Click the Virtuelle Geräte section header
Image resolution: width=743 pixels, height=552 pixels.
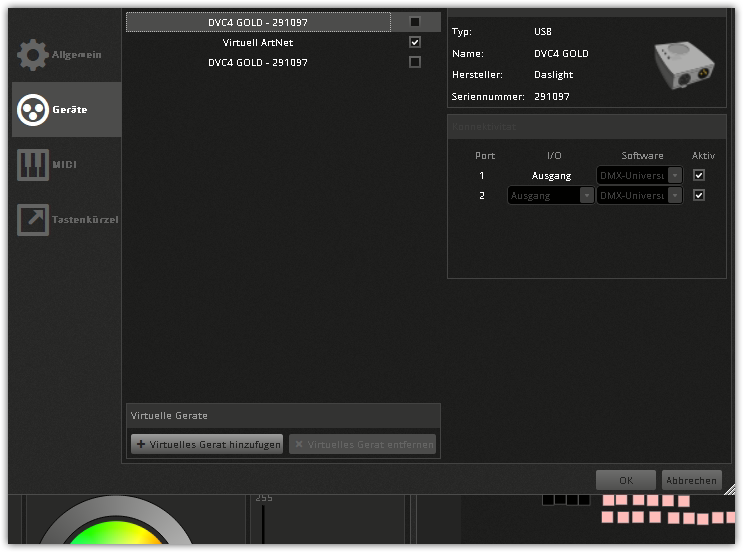[x=283, y=416]
